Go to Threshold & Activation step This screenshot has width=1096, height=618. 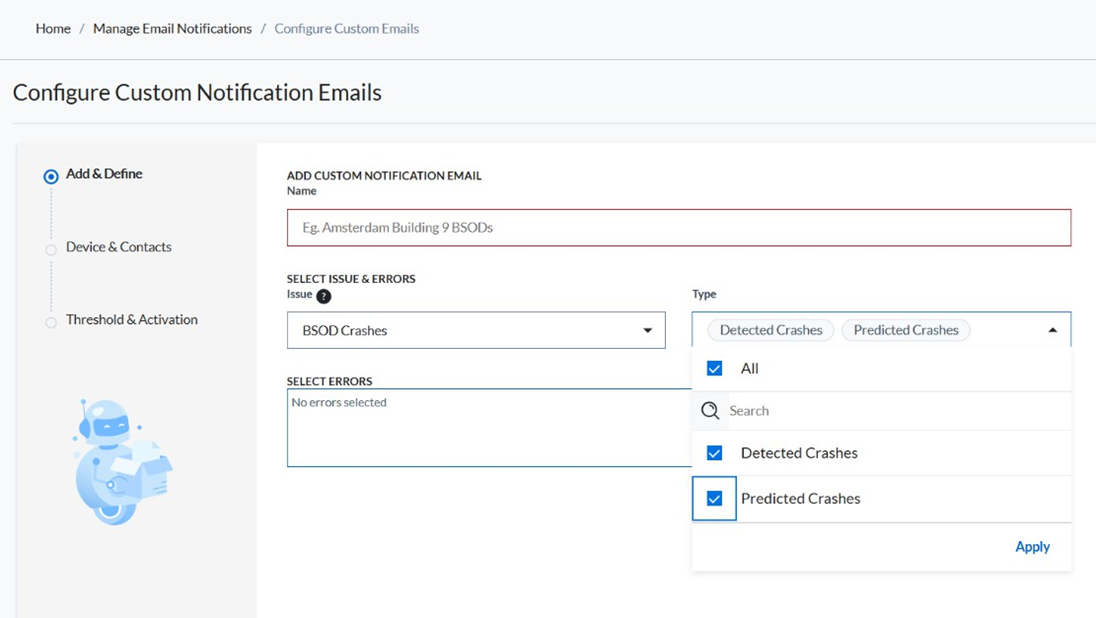click(131, 320)
